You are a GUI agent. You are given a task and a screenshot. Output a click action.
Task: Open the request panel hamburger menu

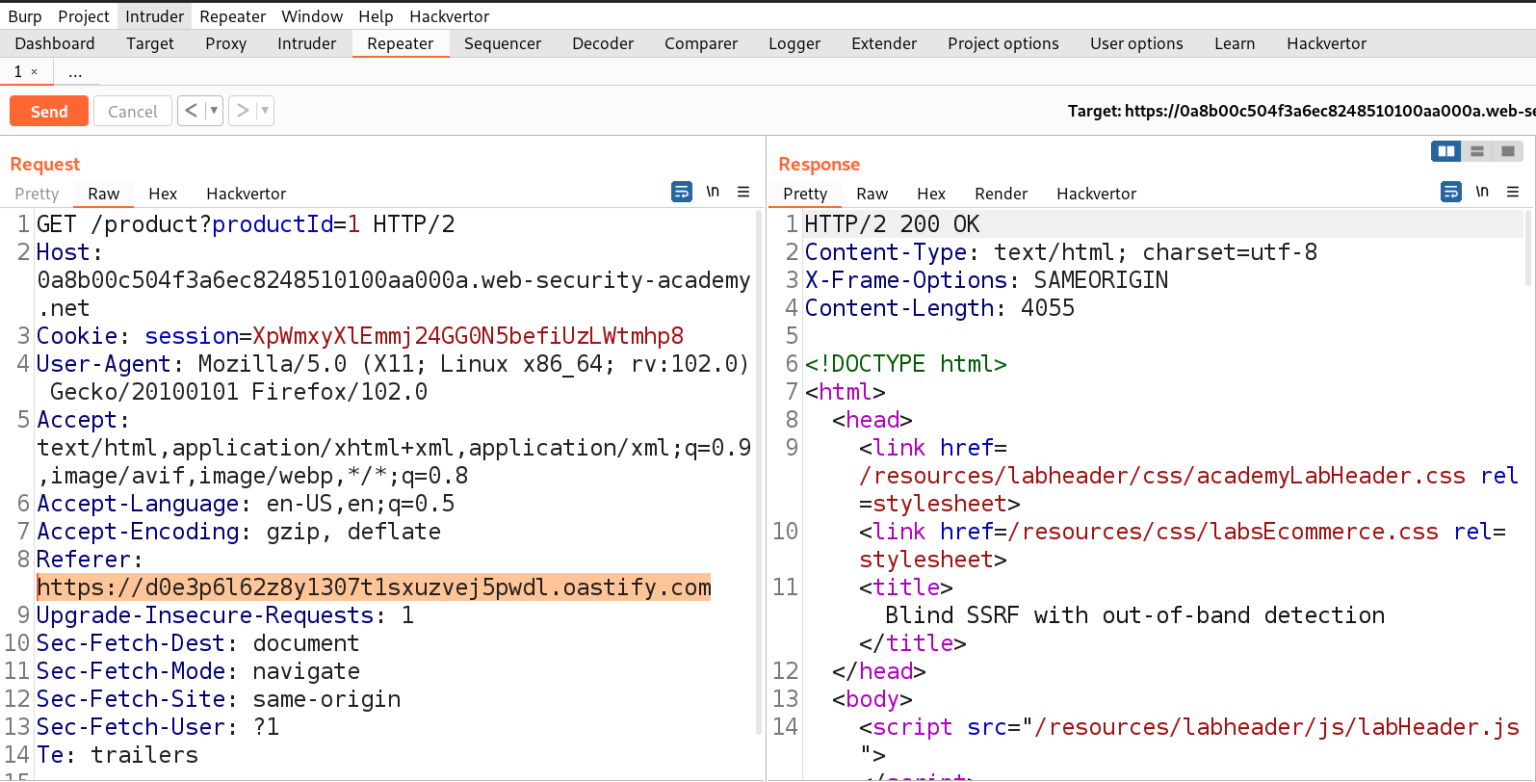(x=744, y=193)
